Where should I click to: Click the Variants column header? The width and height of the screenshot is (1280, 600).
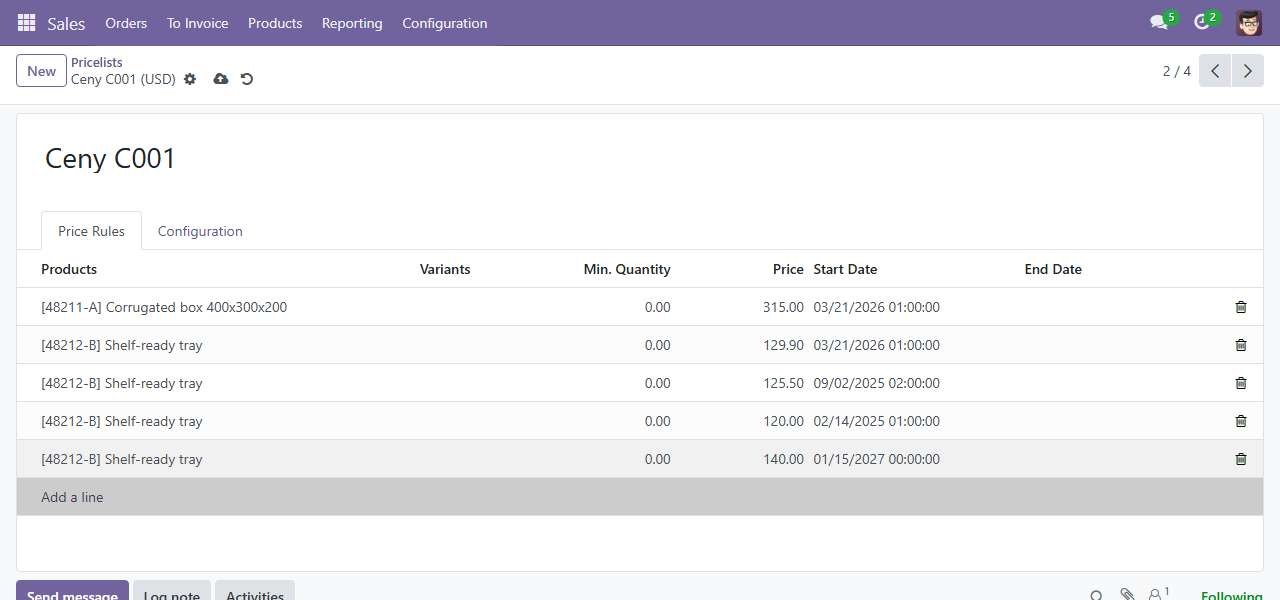point(445,269)
